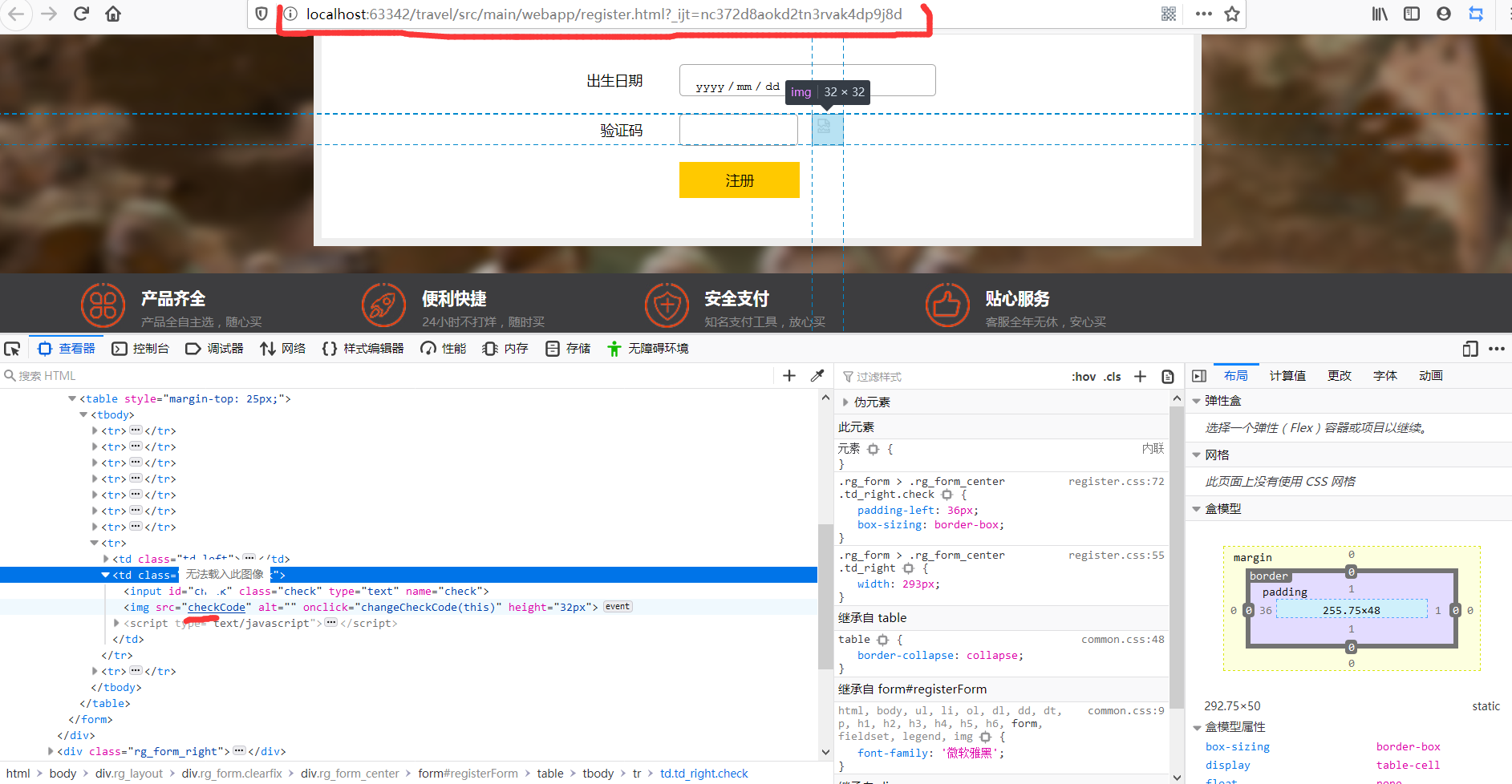Open the Accessibility tab
The height and width of the screenshot is (784, 1512).
point(648,349)
